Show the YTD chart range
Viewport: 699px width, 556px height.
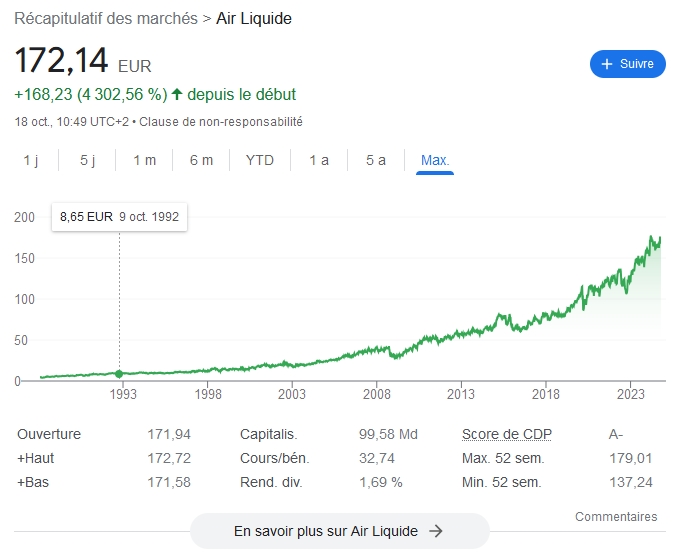pyautogui.click(x=260, y=160)
